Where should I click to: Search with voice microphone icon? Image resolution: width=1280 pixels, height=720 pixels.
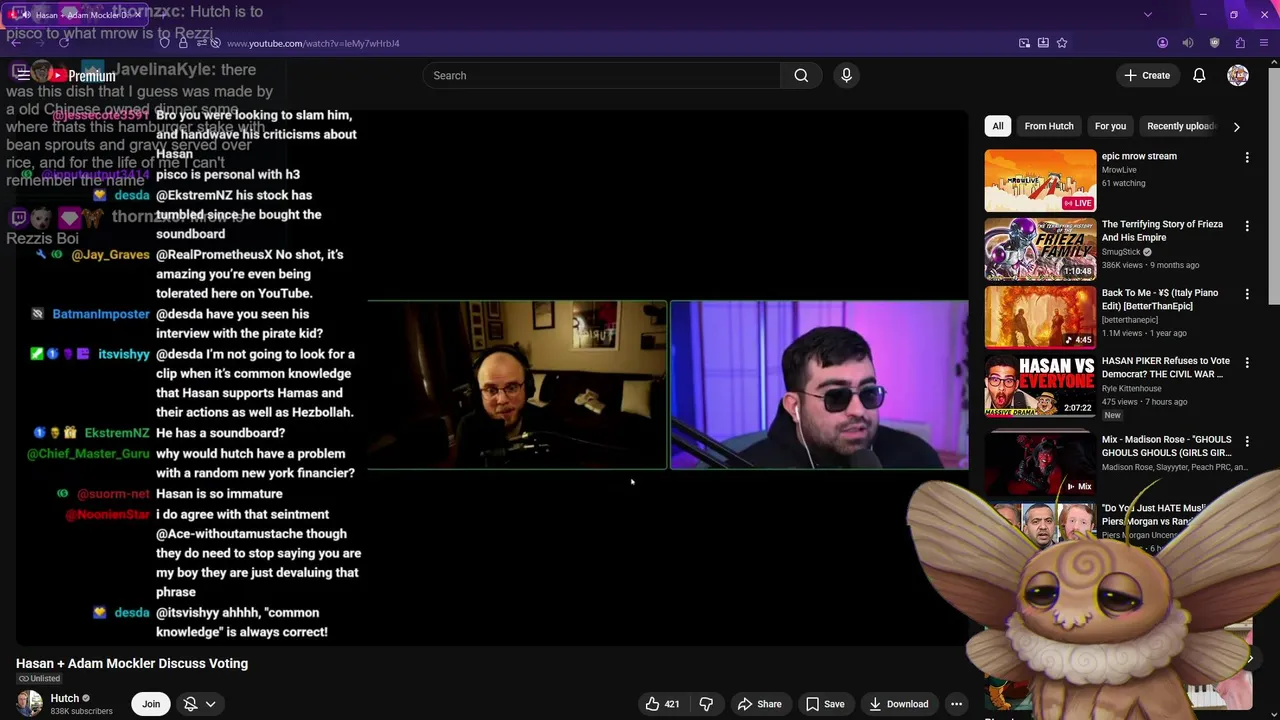pyautogui.click(x=846, y=75)
